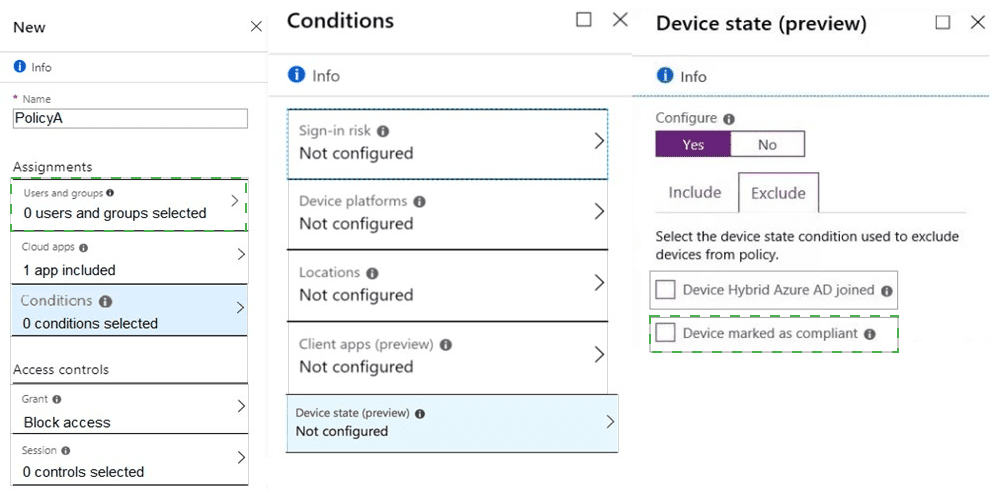Expand the Sign-in risk condition
The height and width of the screenshot is (490, 992).
coord(447,143)
